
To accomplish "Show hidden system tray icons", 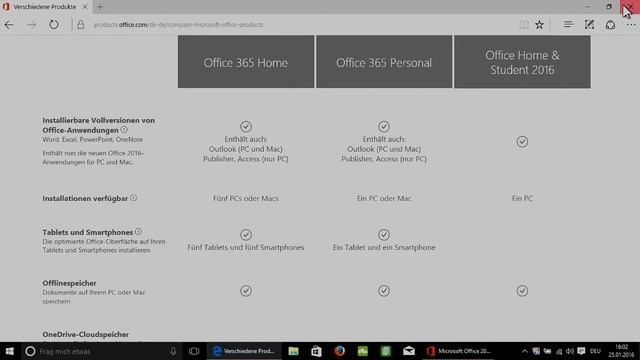I will pos(524,351).
